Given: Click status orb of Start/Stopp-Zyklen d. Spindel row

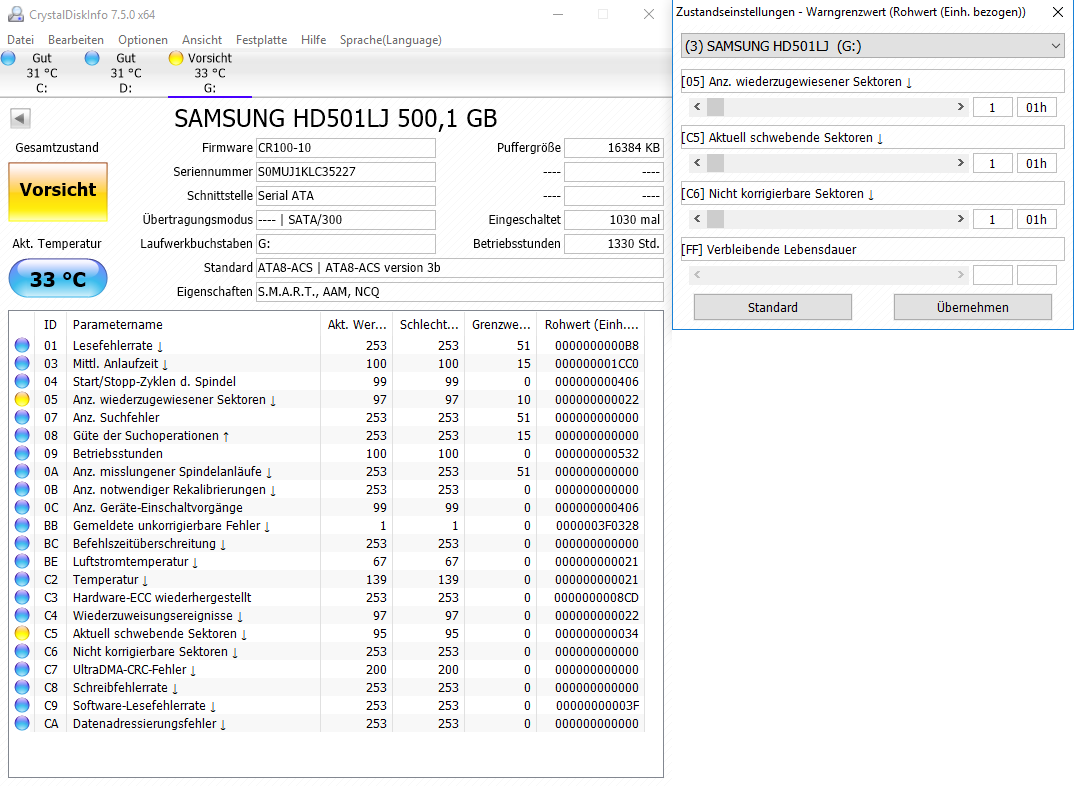Looking at the screenshot, I should click(22, 381).
